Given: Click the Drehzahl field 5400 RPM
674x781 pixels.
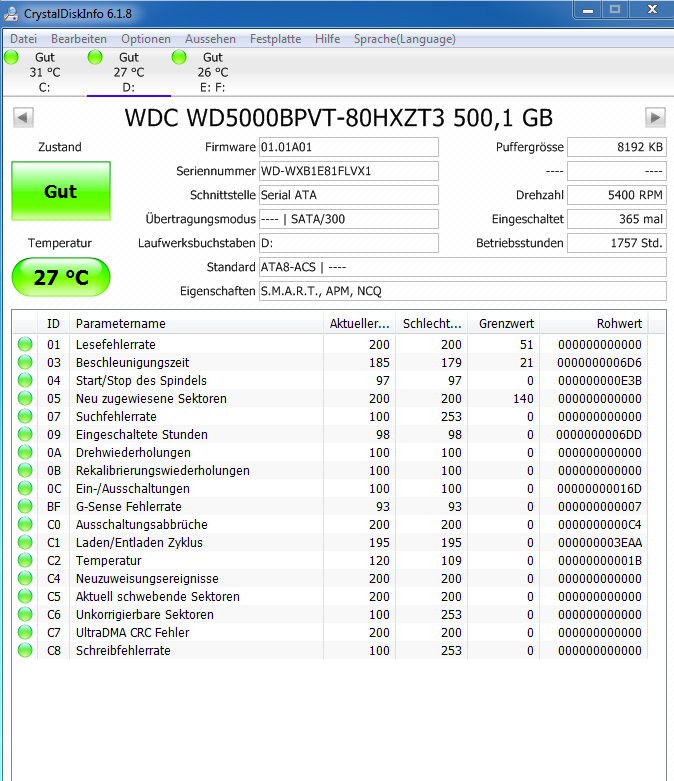Looking at the screenshot, I should click(617, 195).
